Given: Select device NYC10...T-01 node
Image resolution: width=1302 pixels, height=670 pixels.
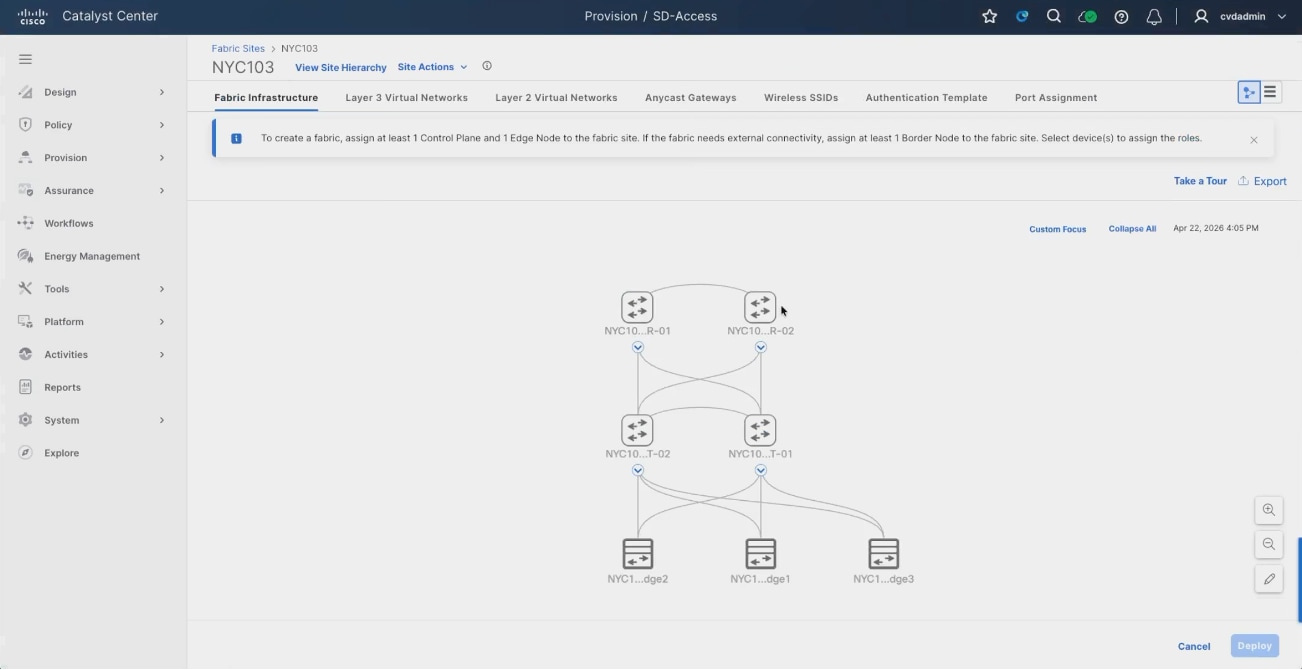Looking at the screenshot, I should [x=760, y=430].
